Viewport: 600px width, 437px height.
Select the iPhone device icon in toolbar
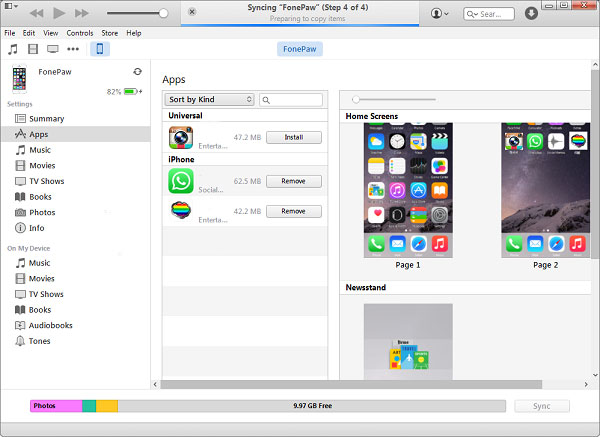[100, 49]
